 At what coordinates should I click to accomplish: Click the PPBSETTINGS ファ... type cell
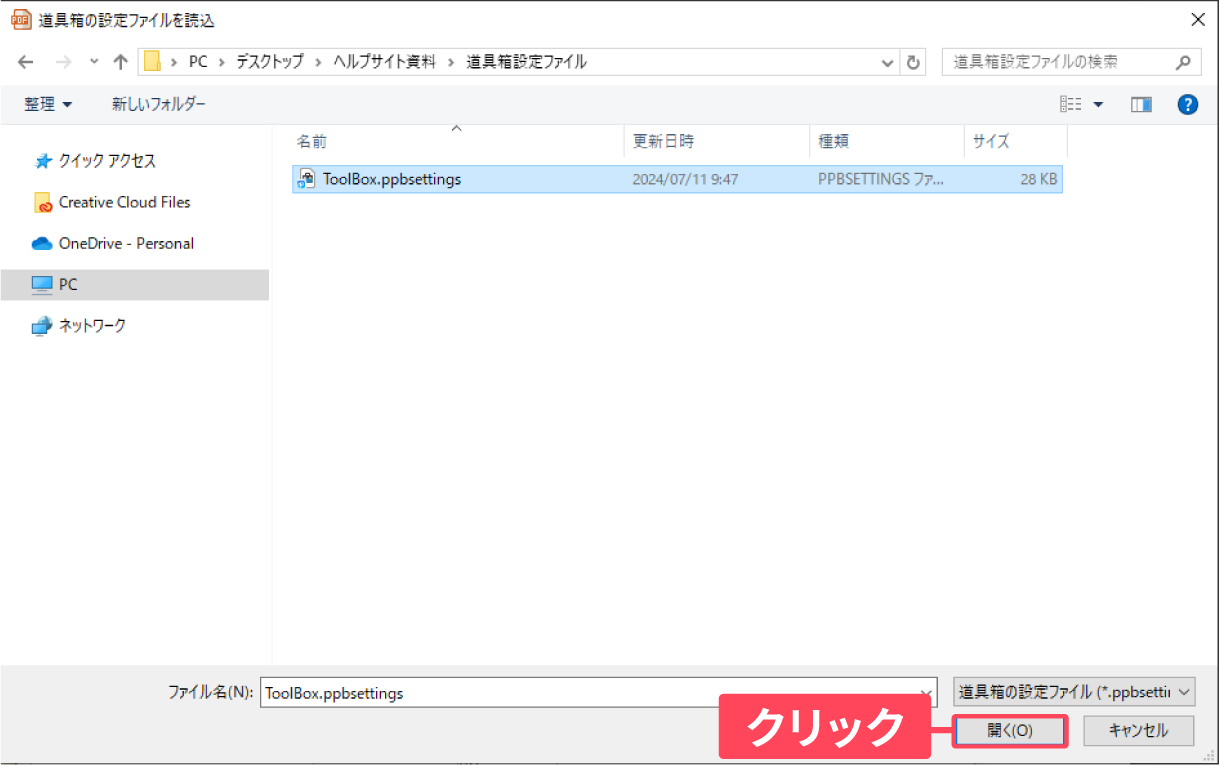pyautogui.click(x=880, y=180)
